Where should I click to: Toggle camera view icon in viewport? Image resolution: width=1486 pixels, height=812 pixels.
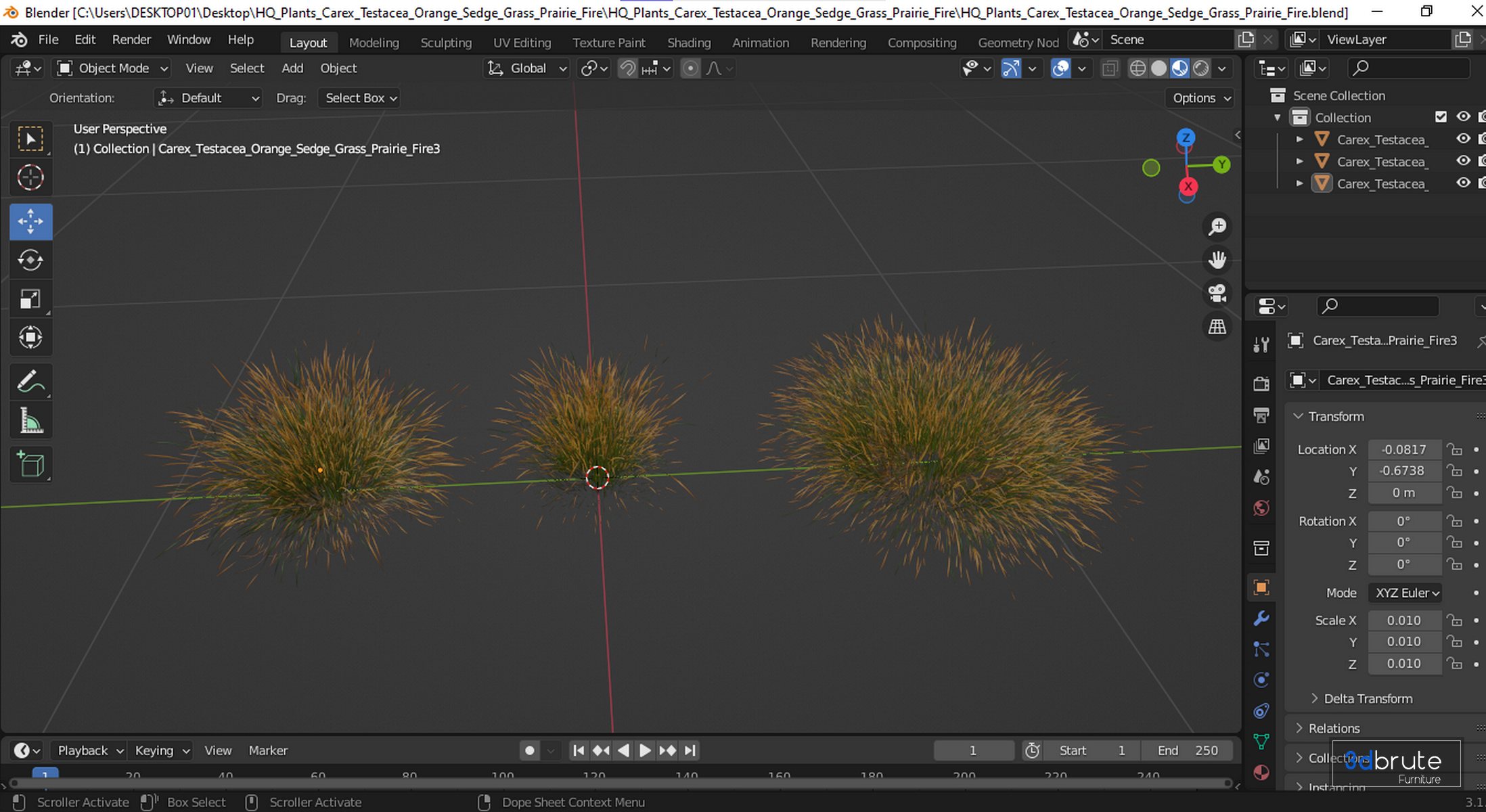pyautogui.click(x=1217, y=294)
